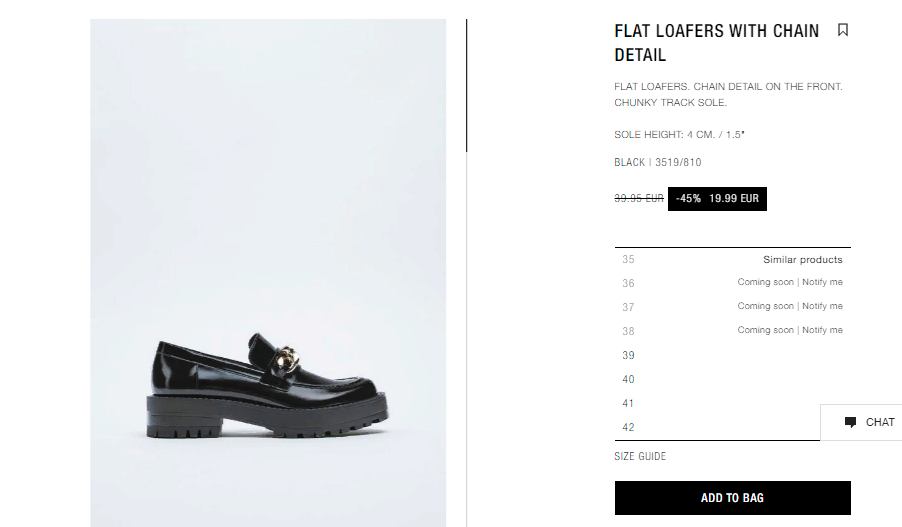
Task: Click Notify me next to size 38
Action: tap(822, 330)
